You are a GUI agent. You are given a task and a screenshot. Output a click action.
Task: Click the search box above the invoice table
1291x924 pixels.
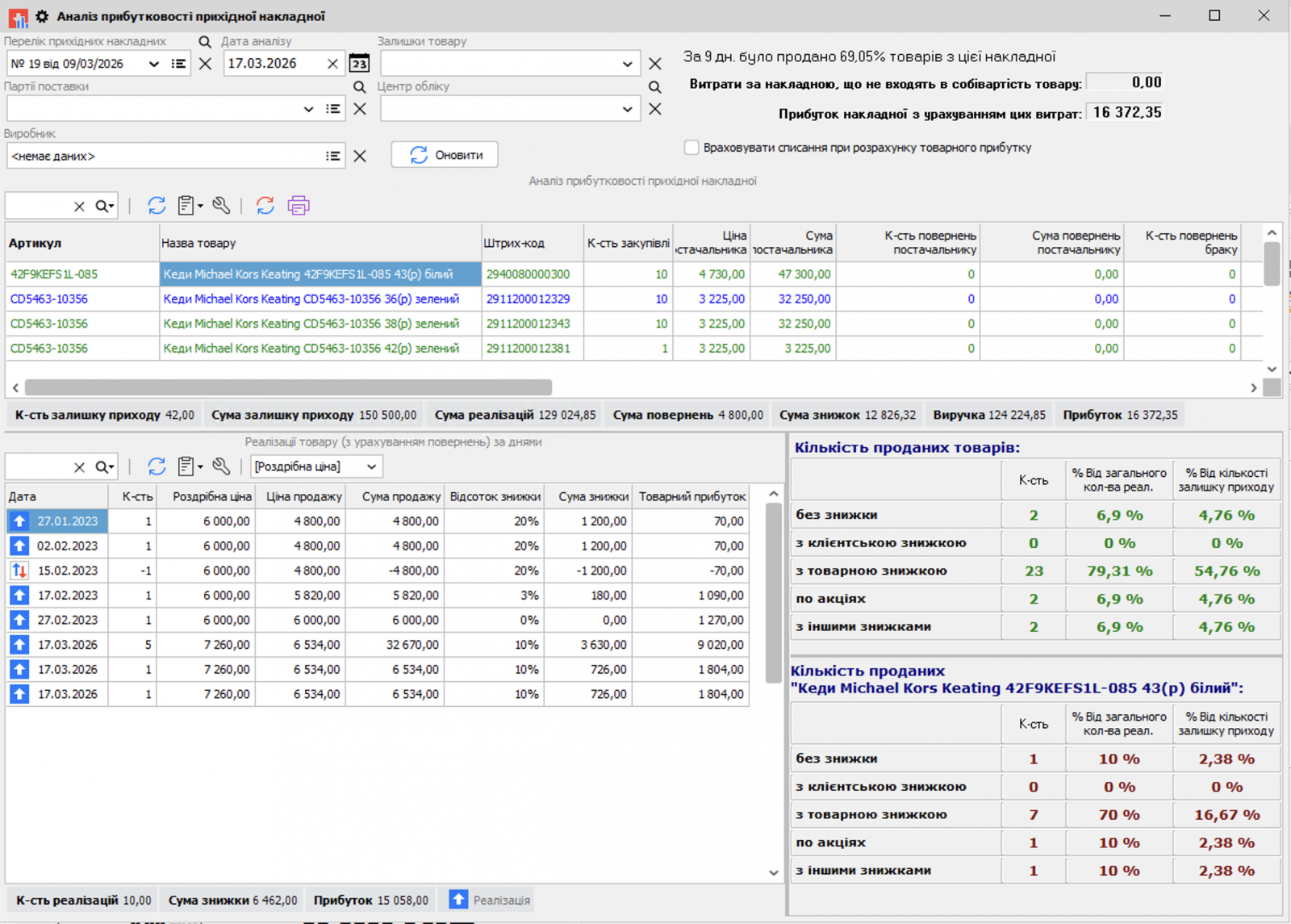[x=40, y=206]
